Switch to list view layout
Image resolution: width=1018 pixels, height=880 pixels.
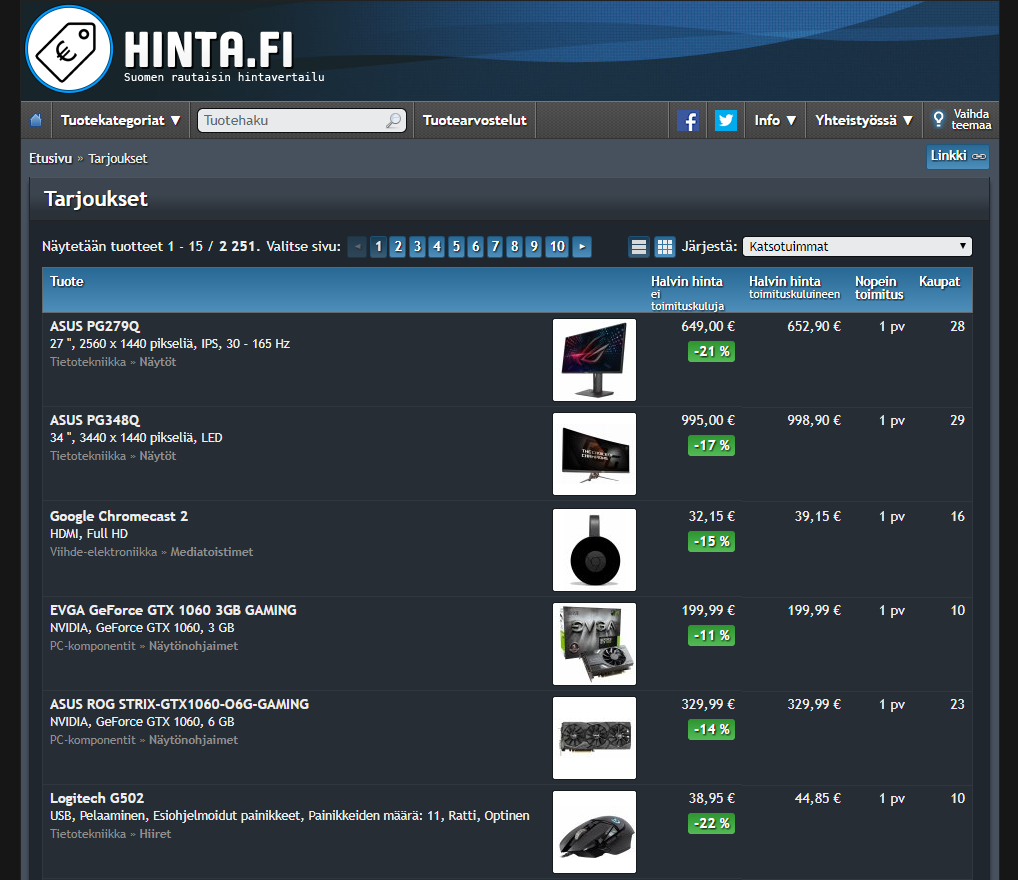pyautogui.click(x=639, y=247)
